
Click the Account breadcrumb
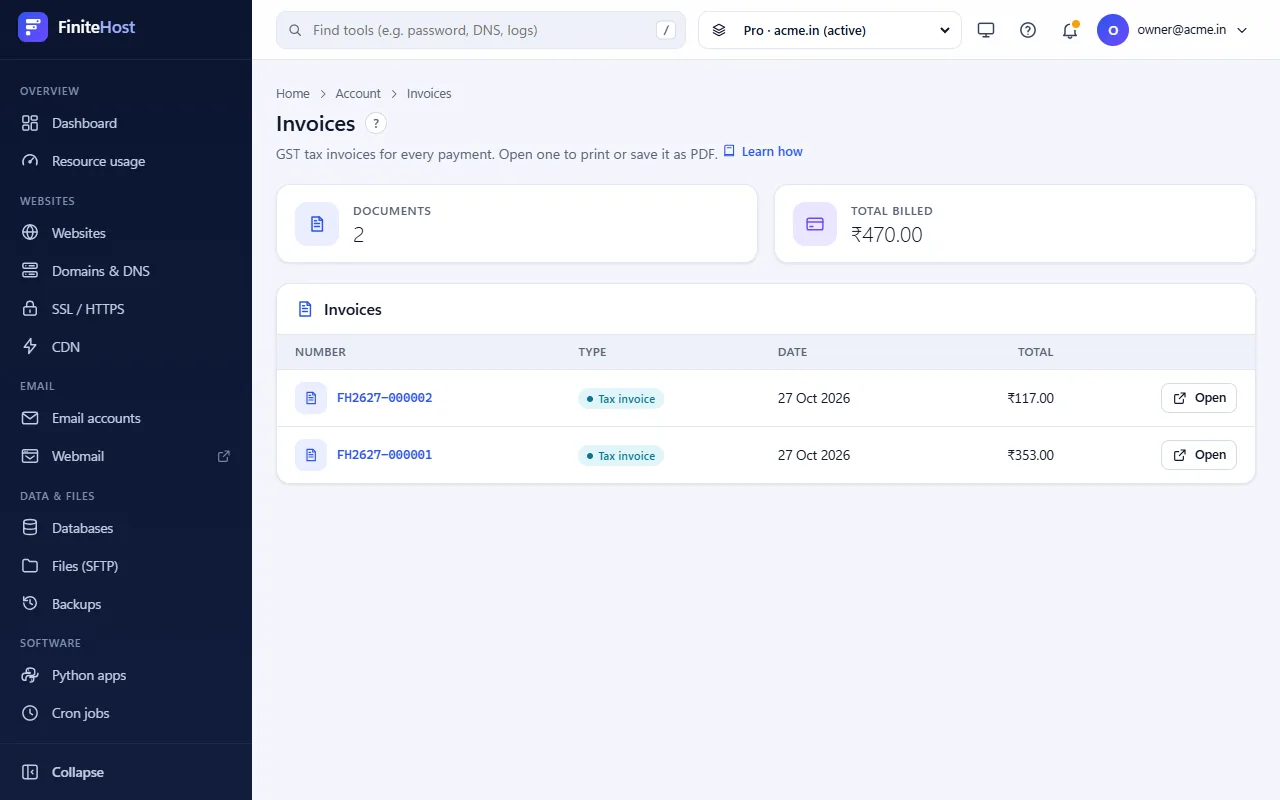(358, 93)
